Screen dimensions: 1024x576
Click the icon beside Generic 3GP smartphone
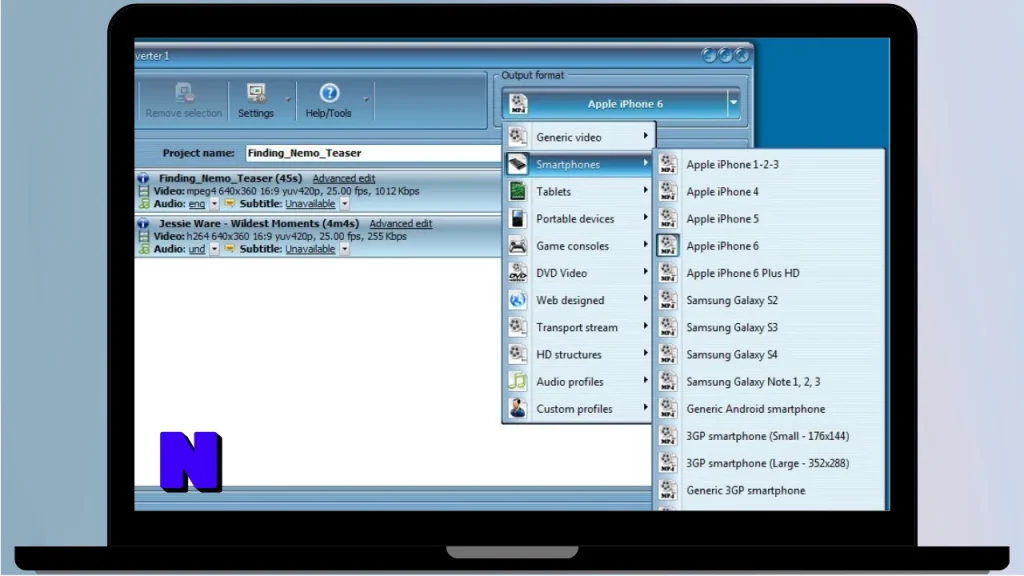(x=667, y=490)
